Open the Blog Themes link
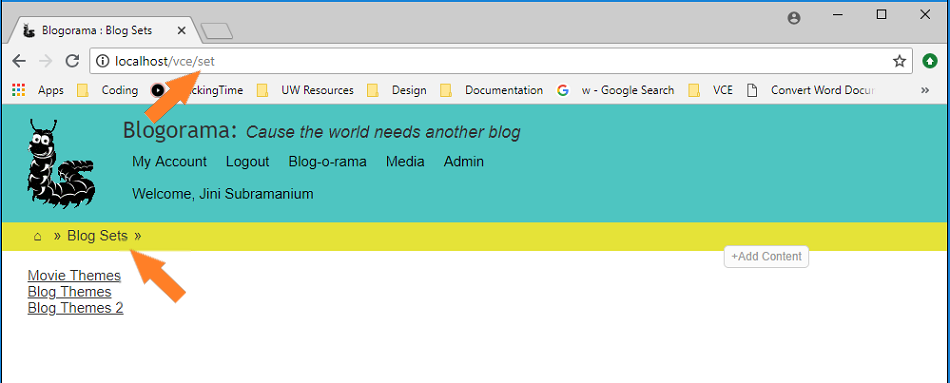 [70, 292]
